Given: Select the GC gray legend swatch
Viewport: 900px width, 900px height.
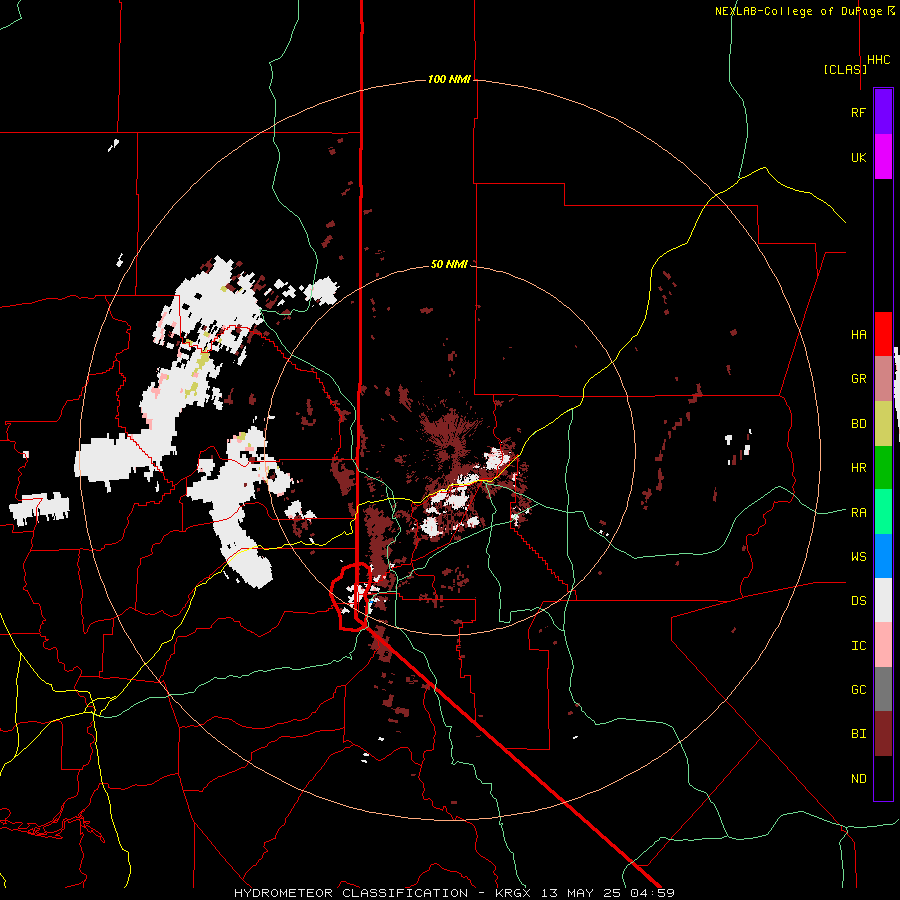Looking at the screenshot, I should pyautogui.click(x=883, y=689).
